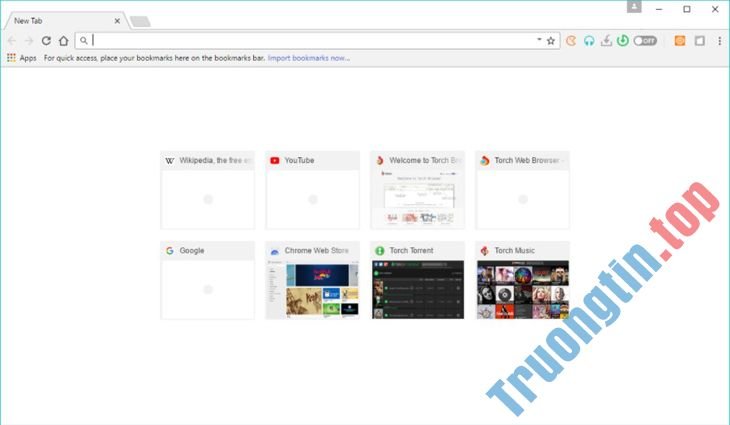The height and width of the screenshot is (425, 730).
Task: Open the Torch Web Browser tile
Action: (x=522, y=190)
